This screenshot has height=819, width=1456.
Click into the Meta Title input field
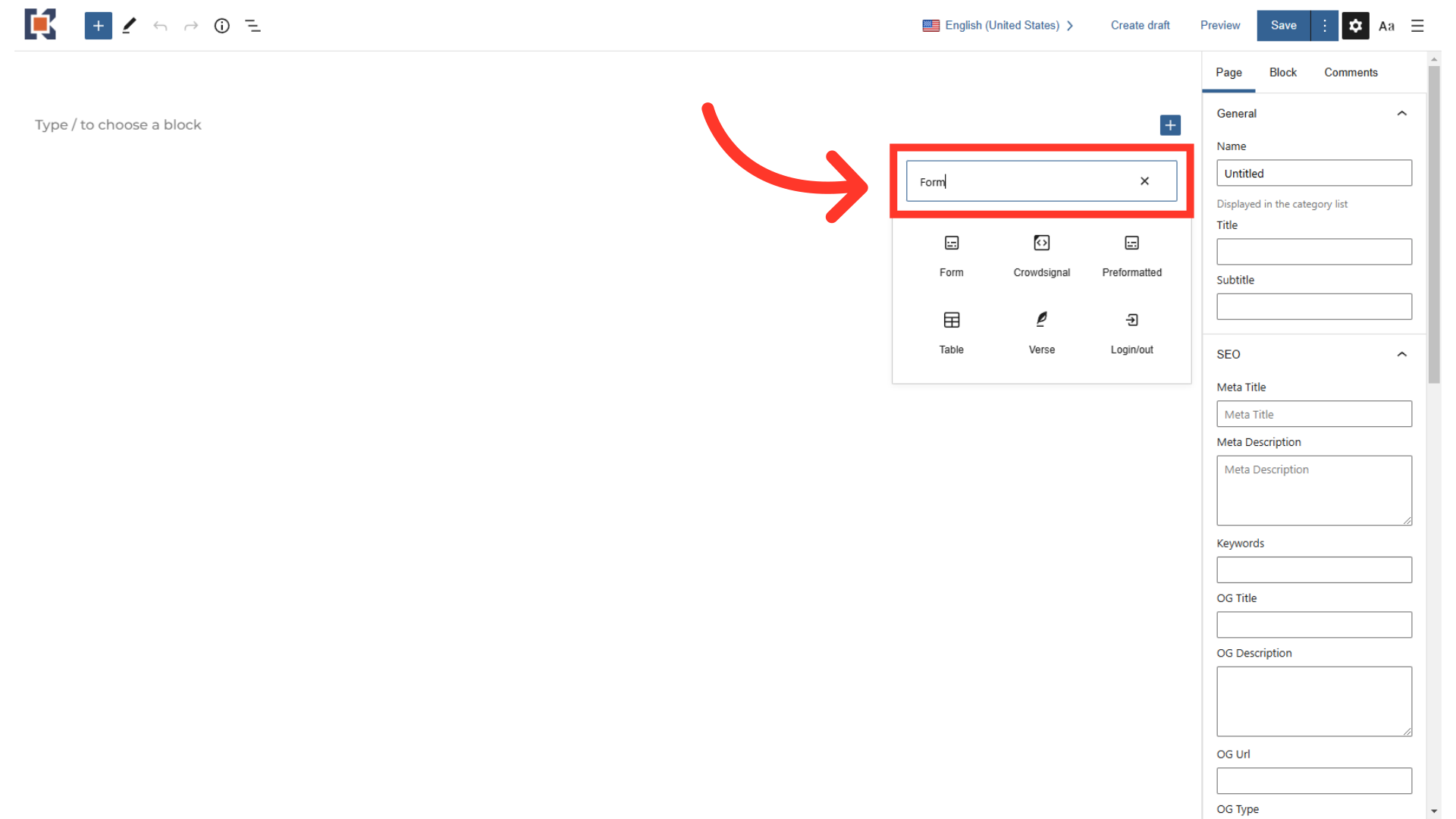[x=1313, y=414]
